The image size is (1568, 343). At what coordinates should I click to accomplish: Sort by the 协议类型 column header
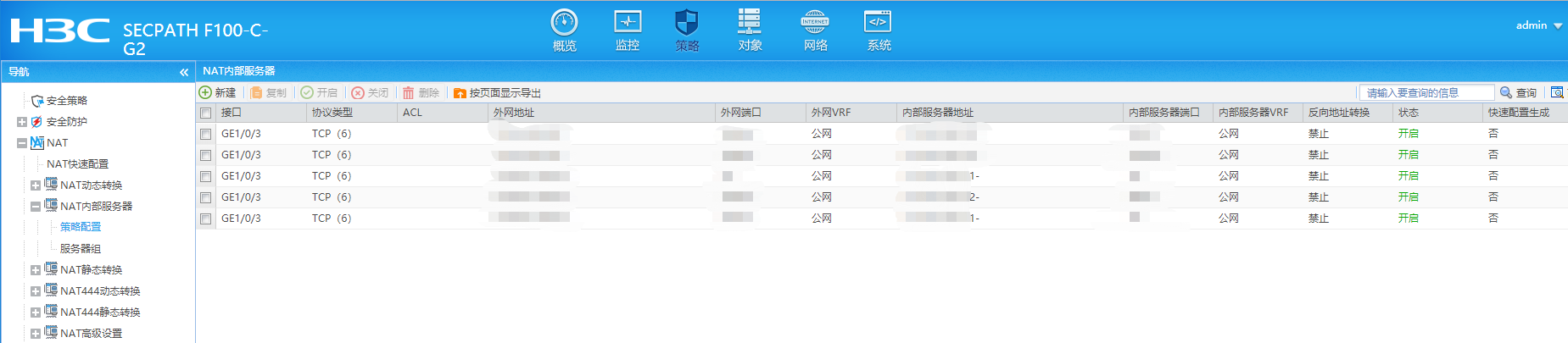click(x=351, y=113)
